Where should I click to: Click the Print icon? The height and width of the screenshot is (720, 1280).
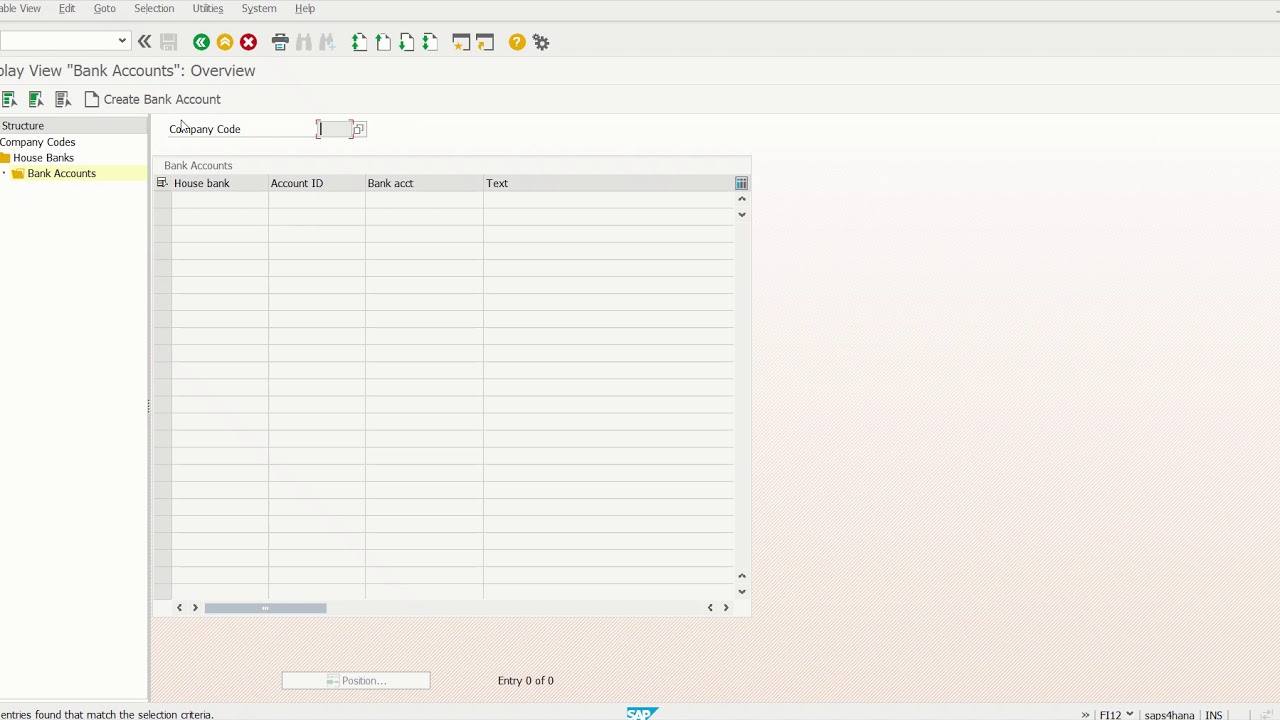280,42
